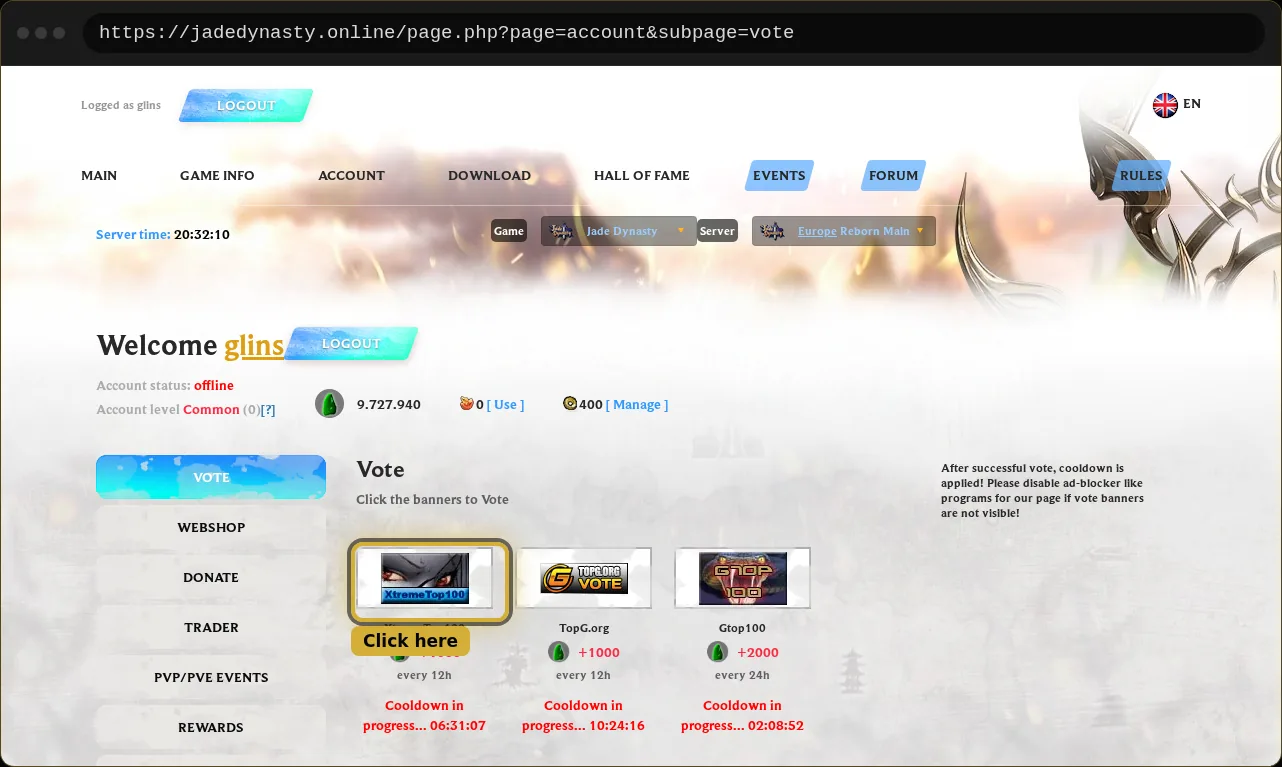Image resolution: width=1282 pixels, height=767 pixels.
Task: Click the +2000 reward value
Action: (x=758, y=653)
